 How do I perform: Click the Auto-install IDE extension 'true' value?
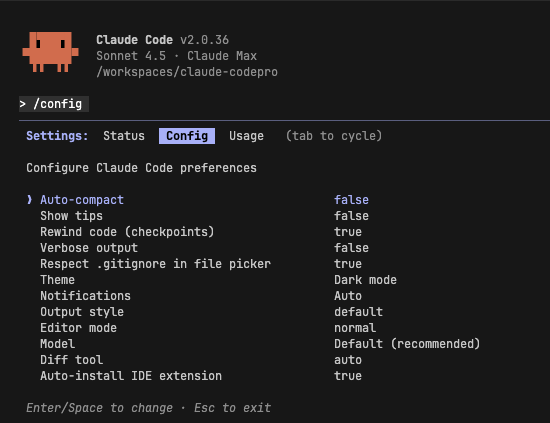pyautogui.click(x=348, y=376)
